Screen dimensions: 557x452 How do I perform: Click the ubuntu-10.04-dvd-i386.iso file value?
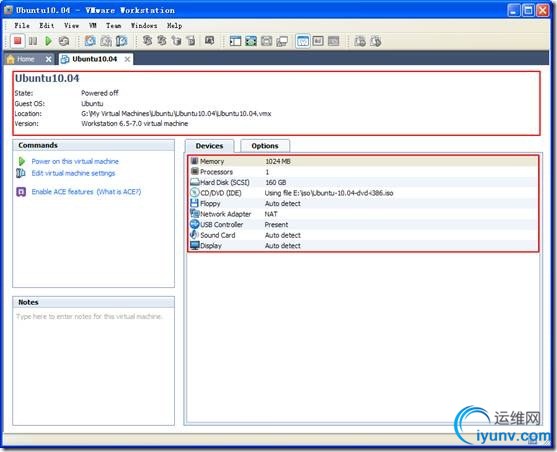(x=329, y=193)
